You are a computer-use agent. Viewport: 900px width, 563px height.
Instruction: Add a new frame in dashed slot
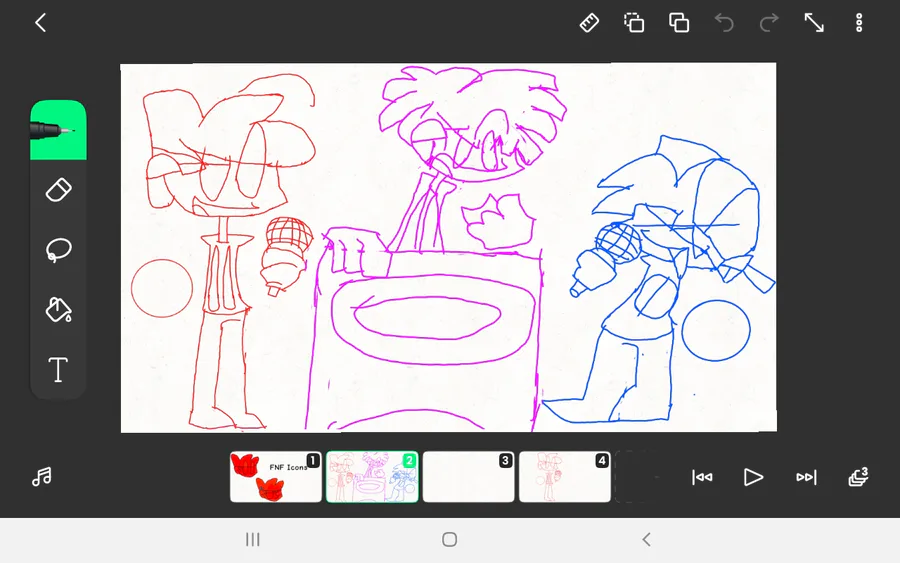coord(640,477)
